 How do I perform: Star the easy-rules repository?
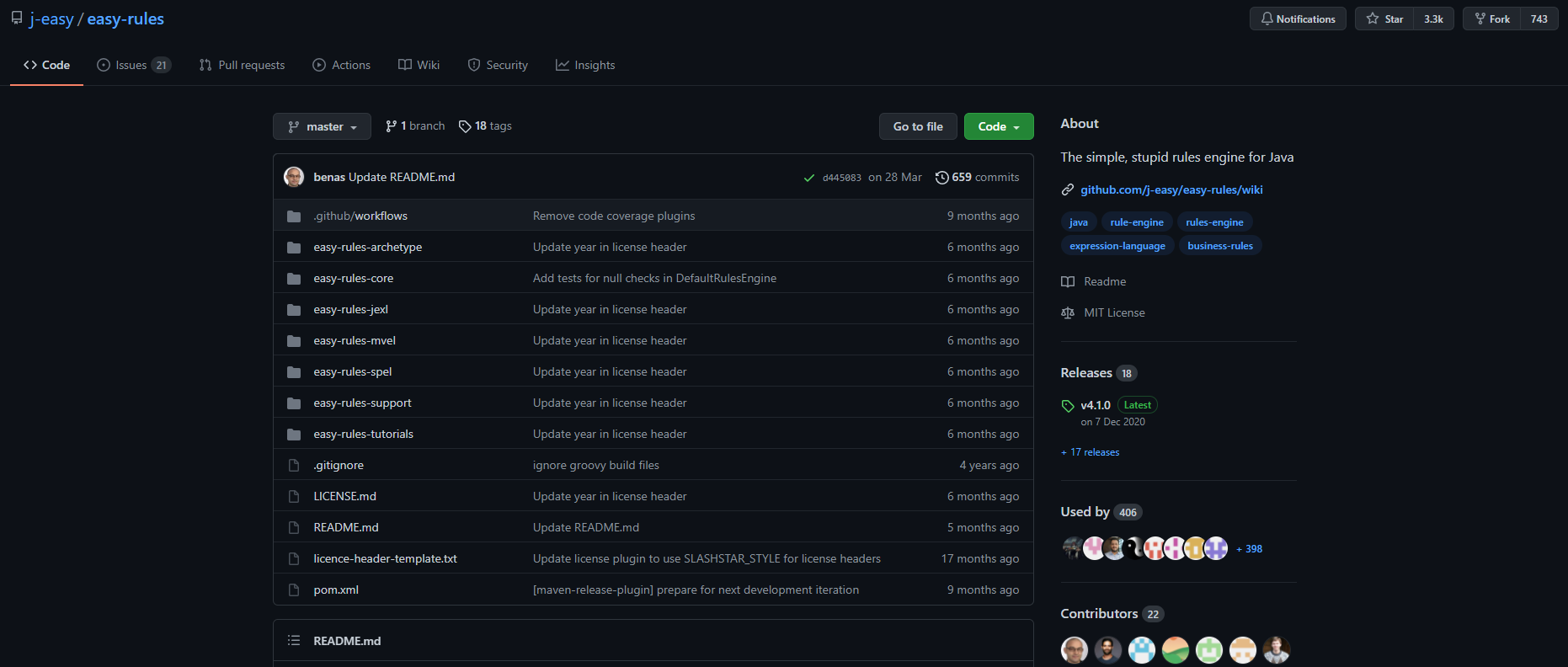tap(1384, 19)
